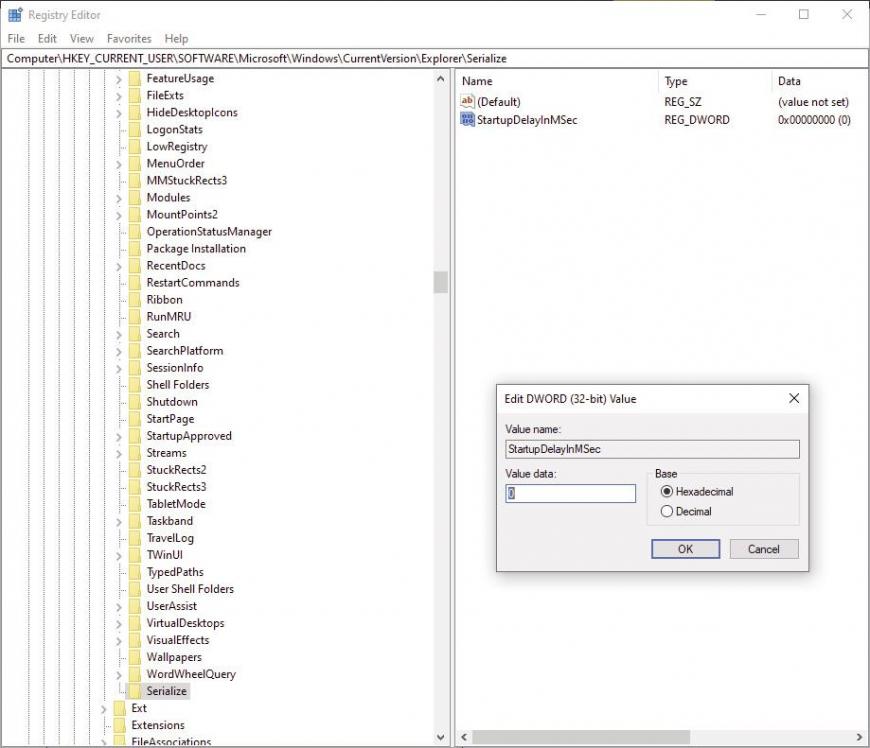Click the Shell Folders folder icon
This screenshot has height=748, width=870.
pos(134,385)
